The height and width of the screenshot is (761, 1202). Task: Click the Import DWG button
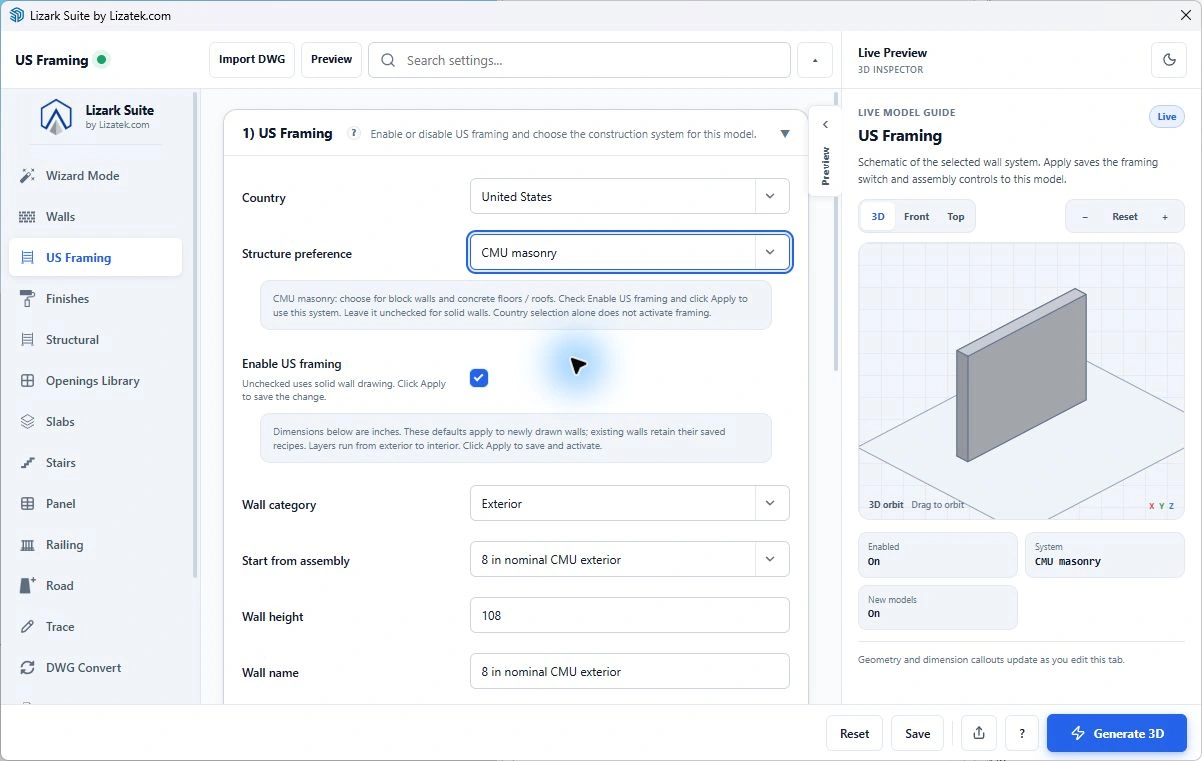pos(252,60)
